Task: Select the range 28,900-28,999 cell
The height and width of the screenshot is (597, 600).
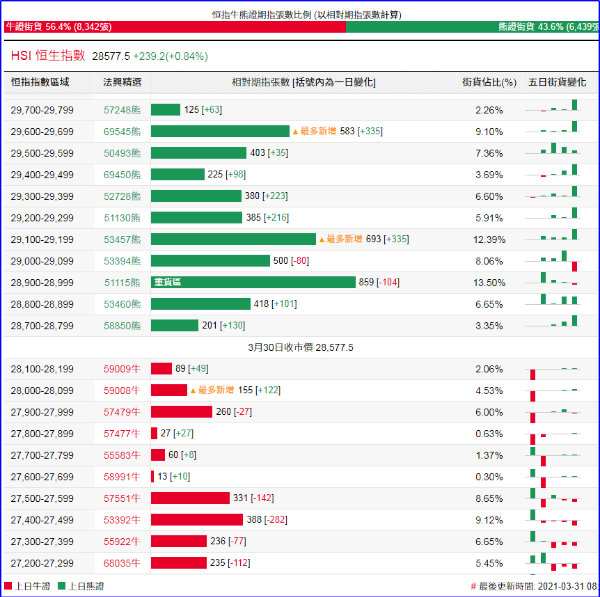Action: (42, 283)
